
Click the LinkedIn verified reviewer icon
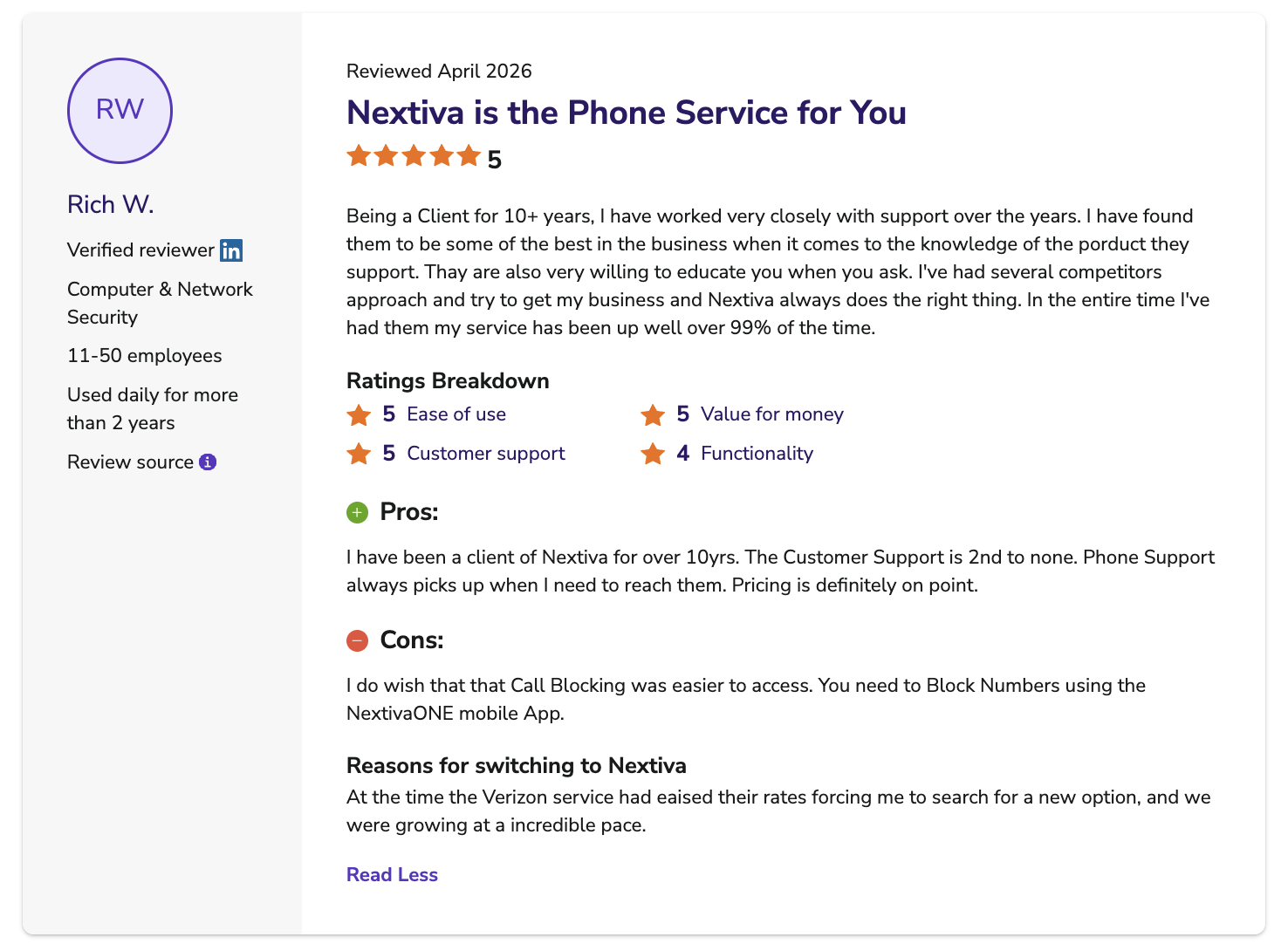231,250
